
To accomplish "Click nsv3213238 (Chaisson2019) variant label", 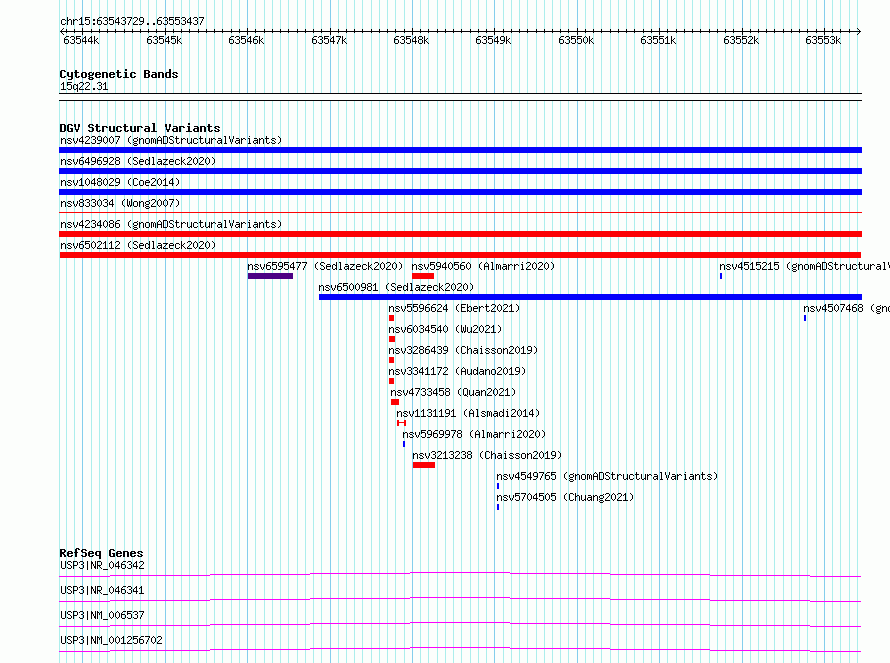I will [487, 455].
